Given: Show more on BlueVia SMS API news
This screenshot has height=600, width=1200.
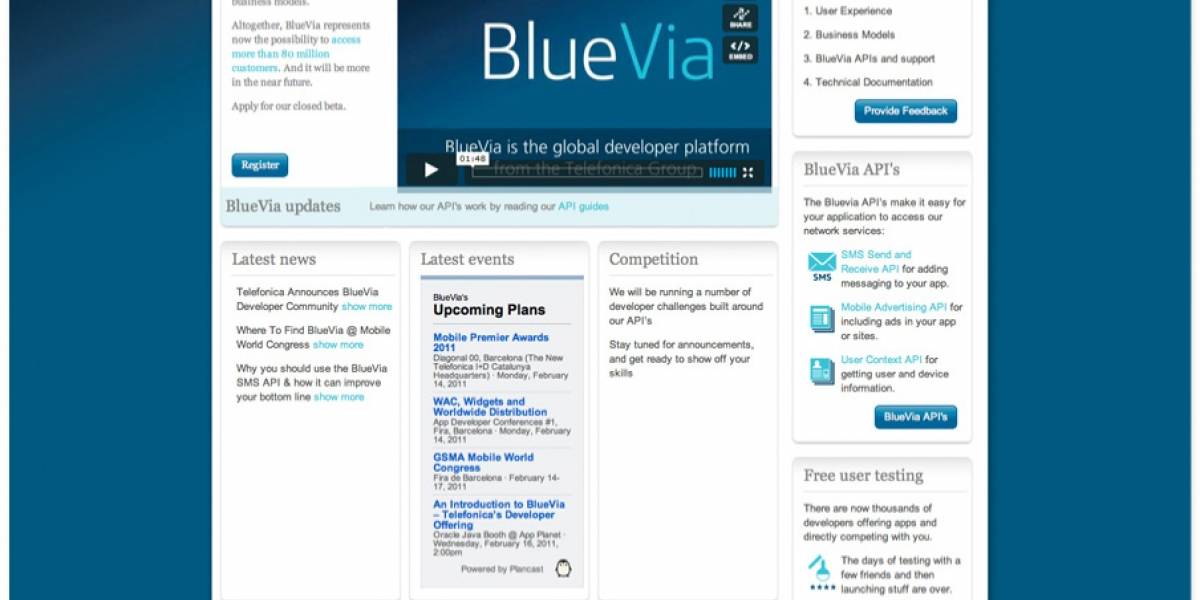Looking at the screenshot, I should click(339, 397).
